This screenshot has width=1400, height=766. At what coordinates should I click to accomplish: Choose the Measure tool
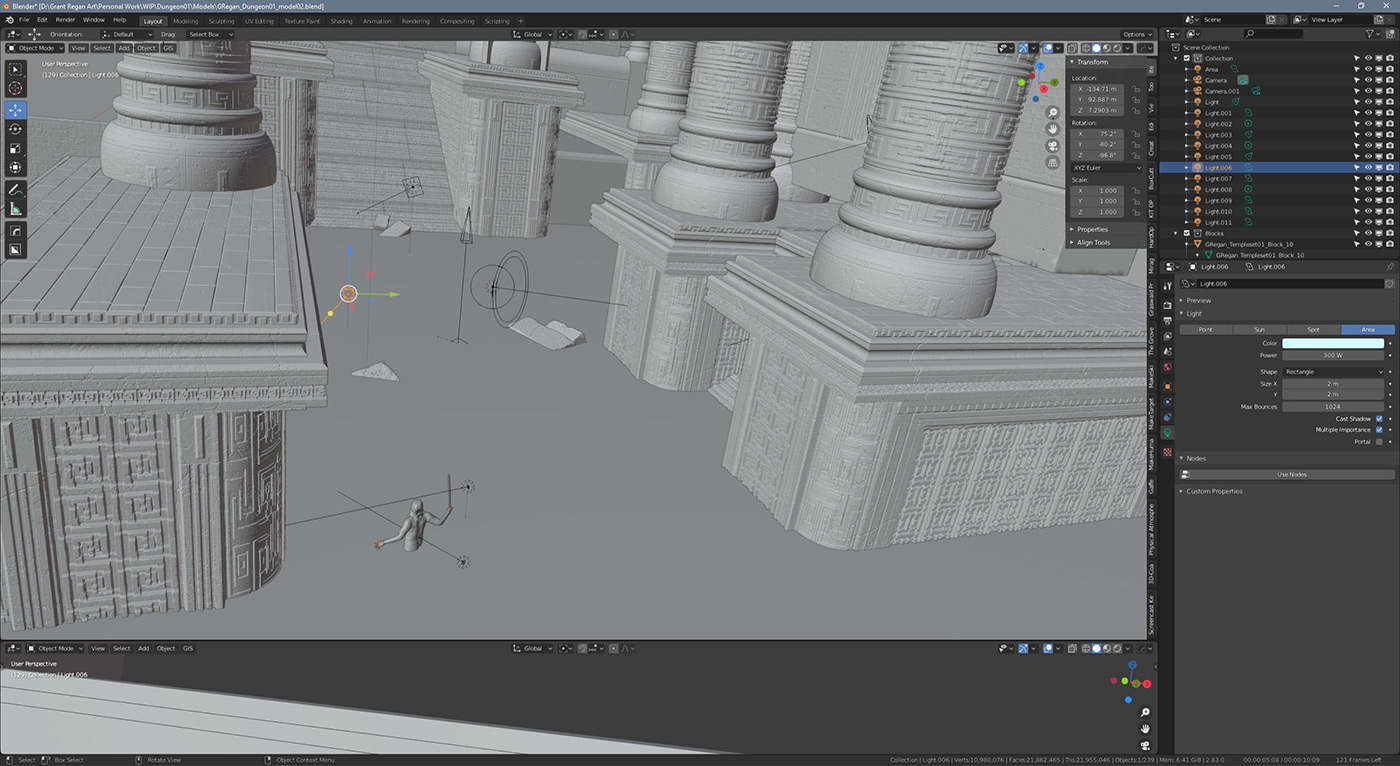point(15,209)
